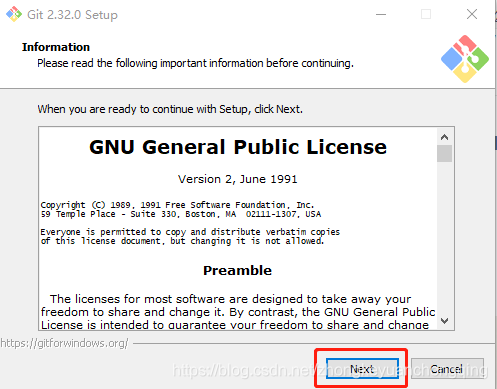The image size is (497, 389).
Task: Click the '59 Temple Place' address line
Action: click(181, 214)
